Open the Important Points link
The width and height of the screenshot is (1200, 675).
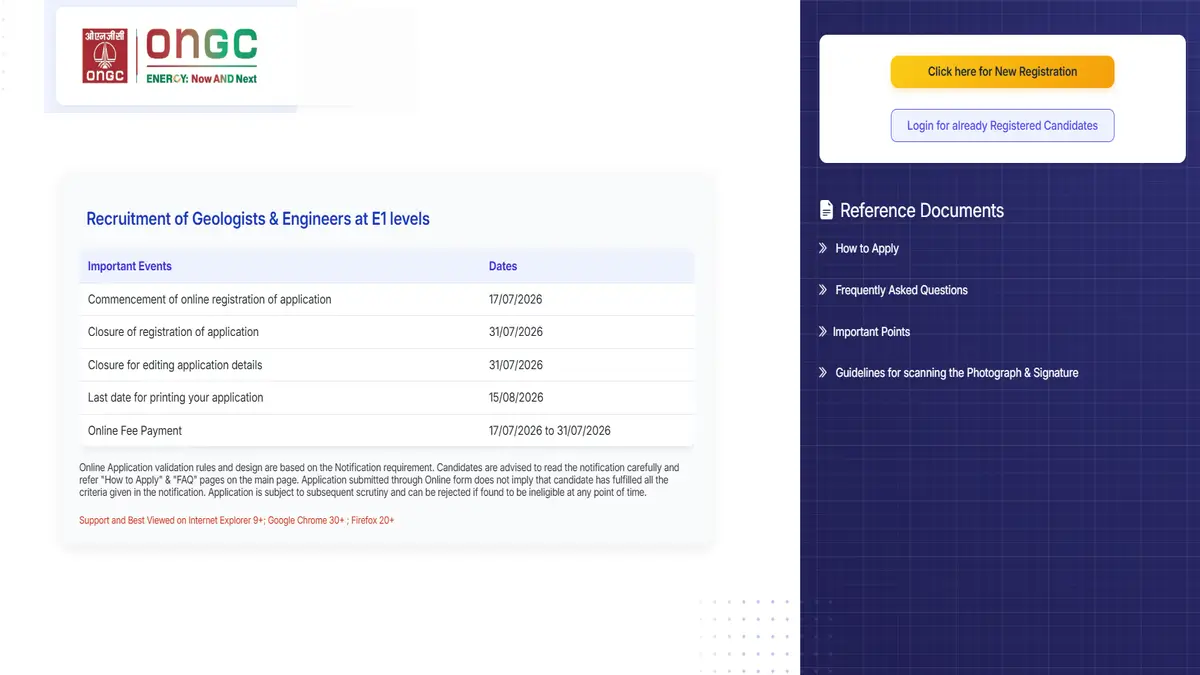pos(872,331)
